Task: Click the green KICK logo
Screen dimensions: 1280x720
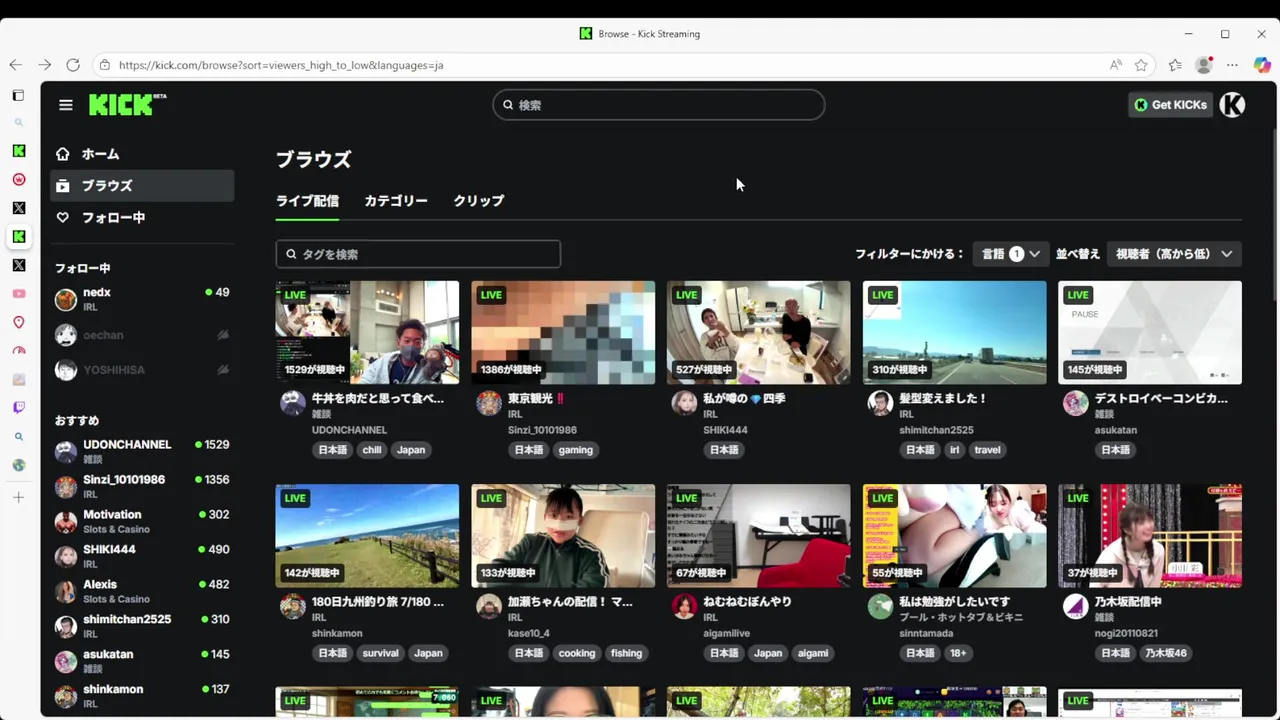Action: [127, 104]
